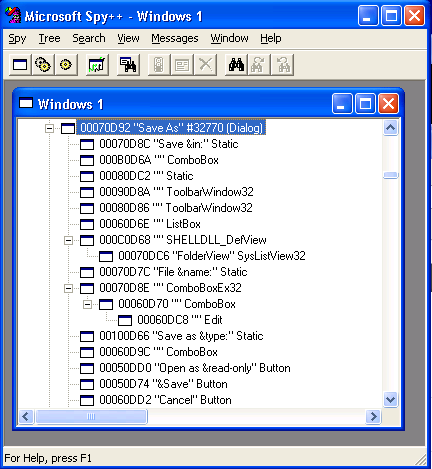
Task: Click the Clear Log X toolbar icon
Action: (205, 64)
